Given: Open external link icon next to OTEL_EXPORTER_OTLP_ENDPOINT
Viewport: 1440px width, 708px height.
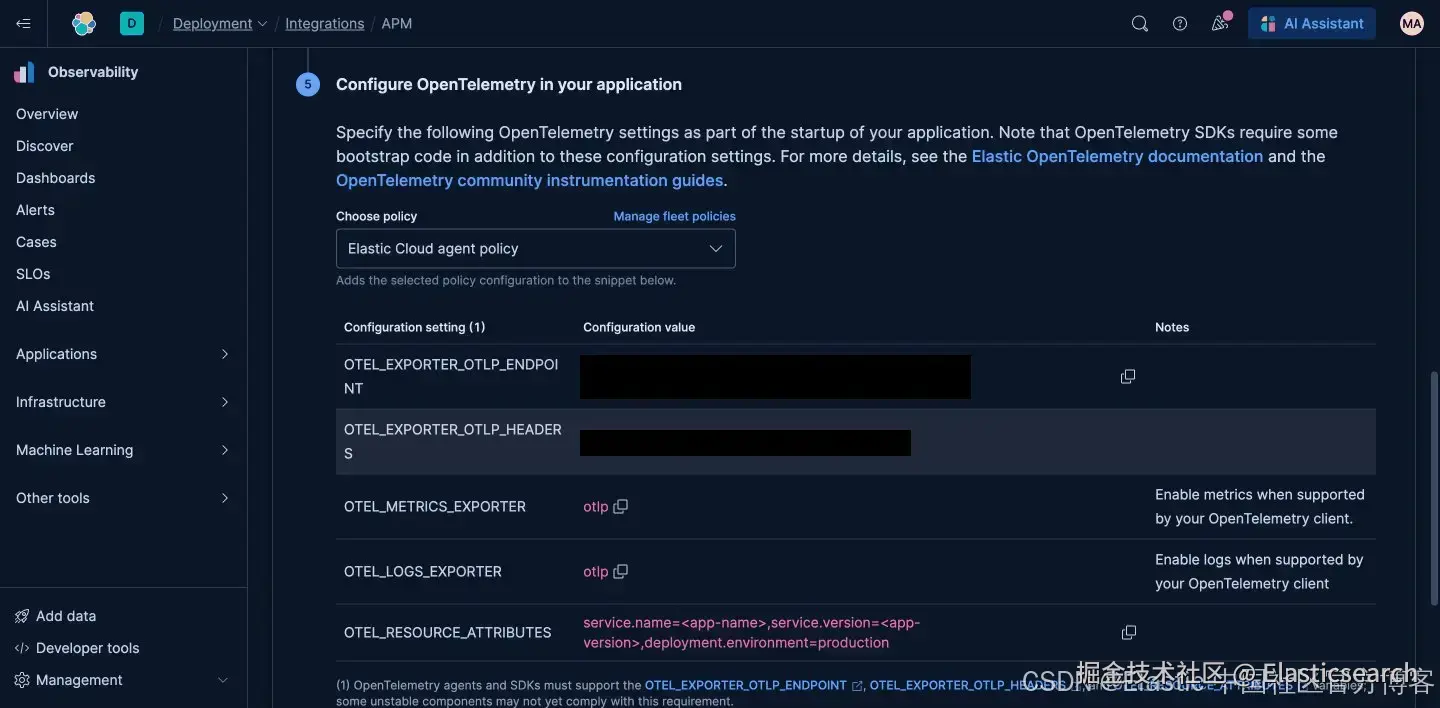Looking at the screenshot, I should tap(857, 686).
